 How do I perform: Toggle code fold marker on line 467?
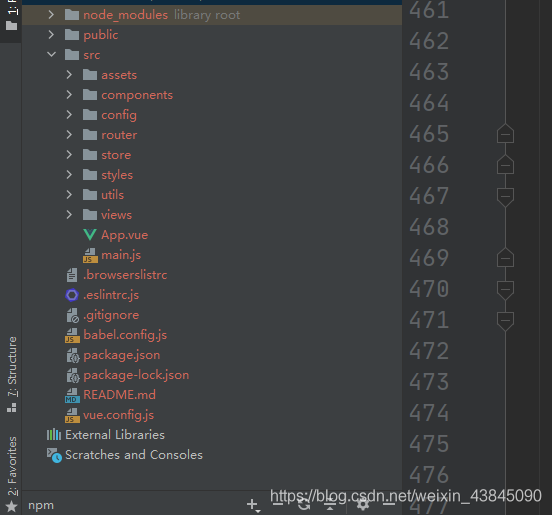(505, 196)
